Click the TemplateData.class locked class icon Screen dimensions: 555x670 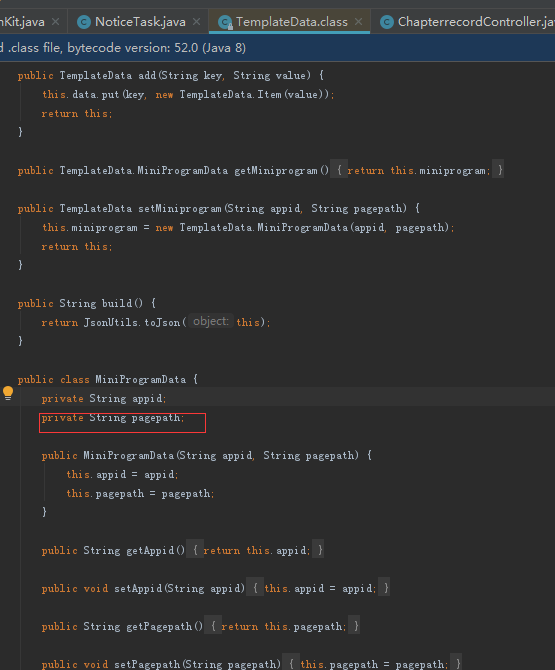225,22
